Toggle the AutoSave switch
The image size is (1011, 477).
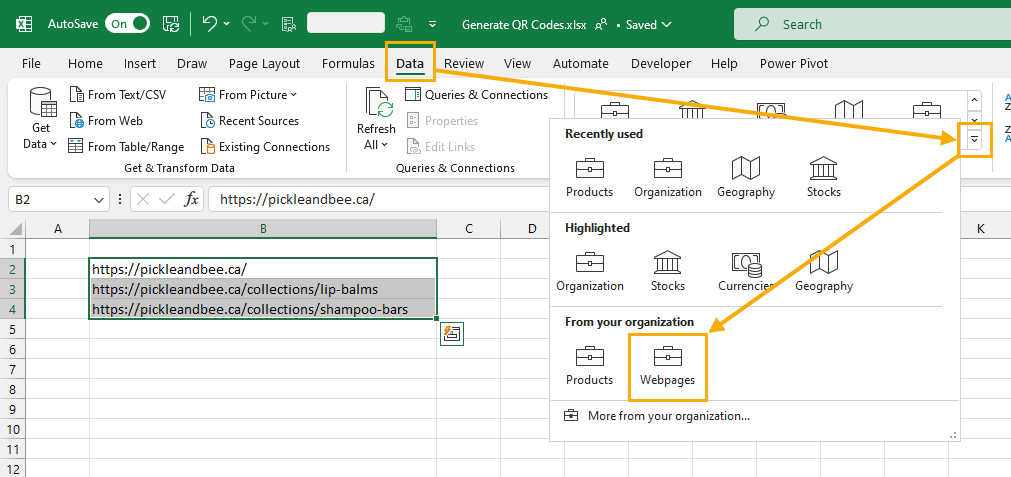click(128, 24)
